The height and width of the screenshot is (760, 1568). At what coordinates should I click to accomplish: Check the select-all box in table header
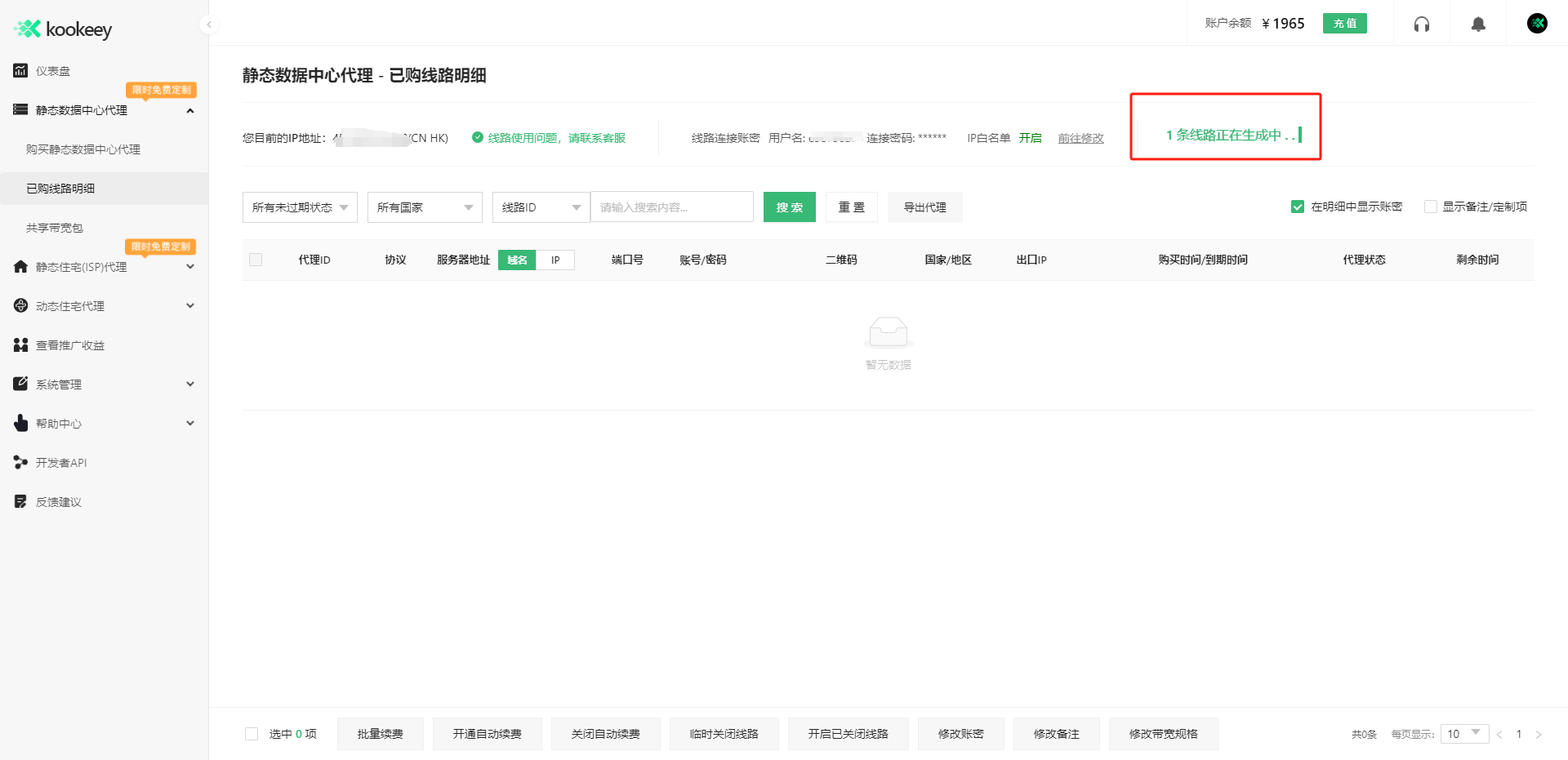click(x=256, y=260)
